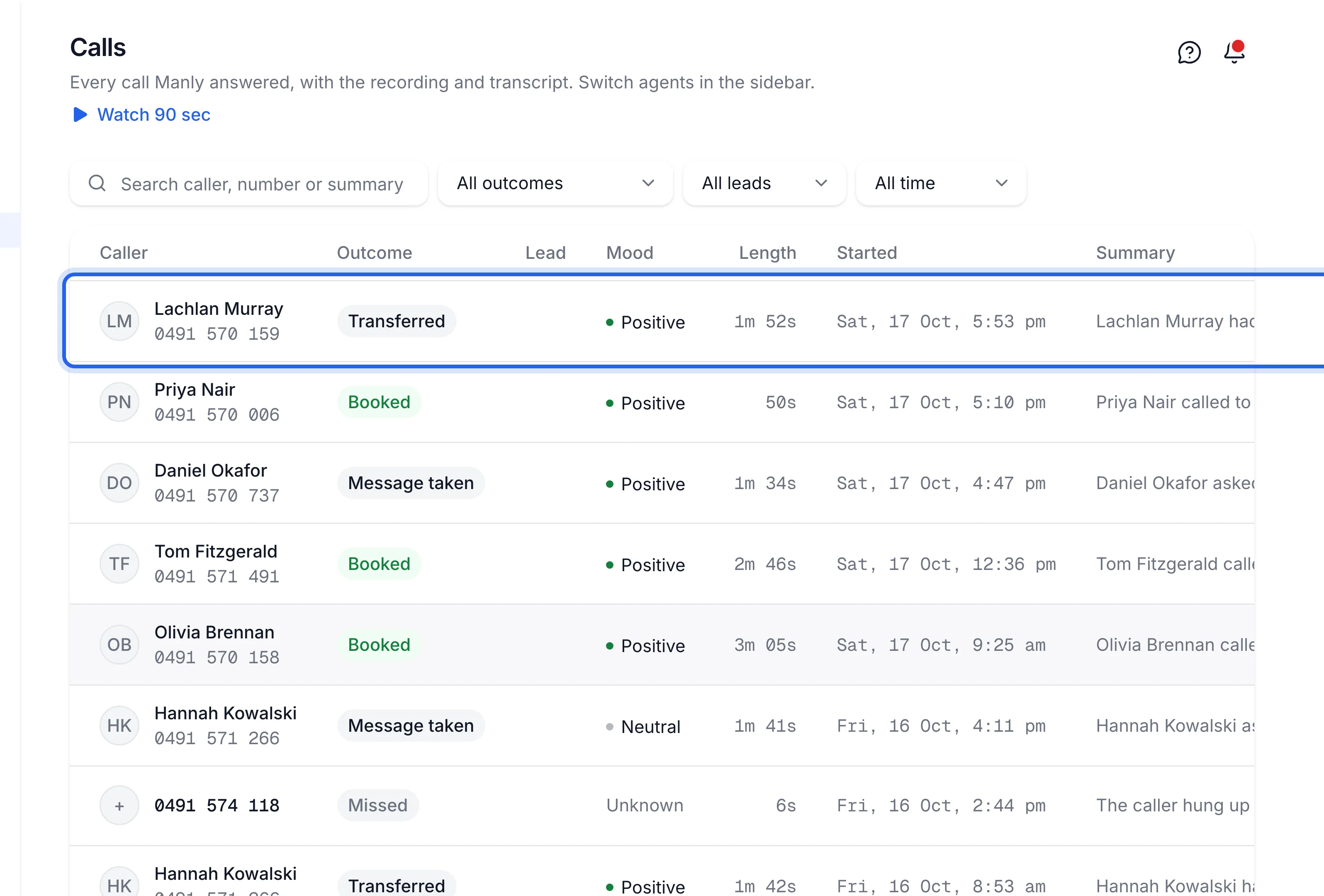The width and height of the screenshot is (1324, 896).
Task: Click the Mood column header
Action: 630,253
